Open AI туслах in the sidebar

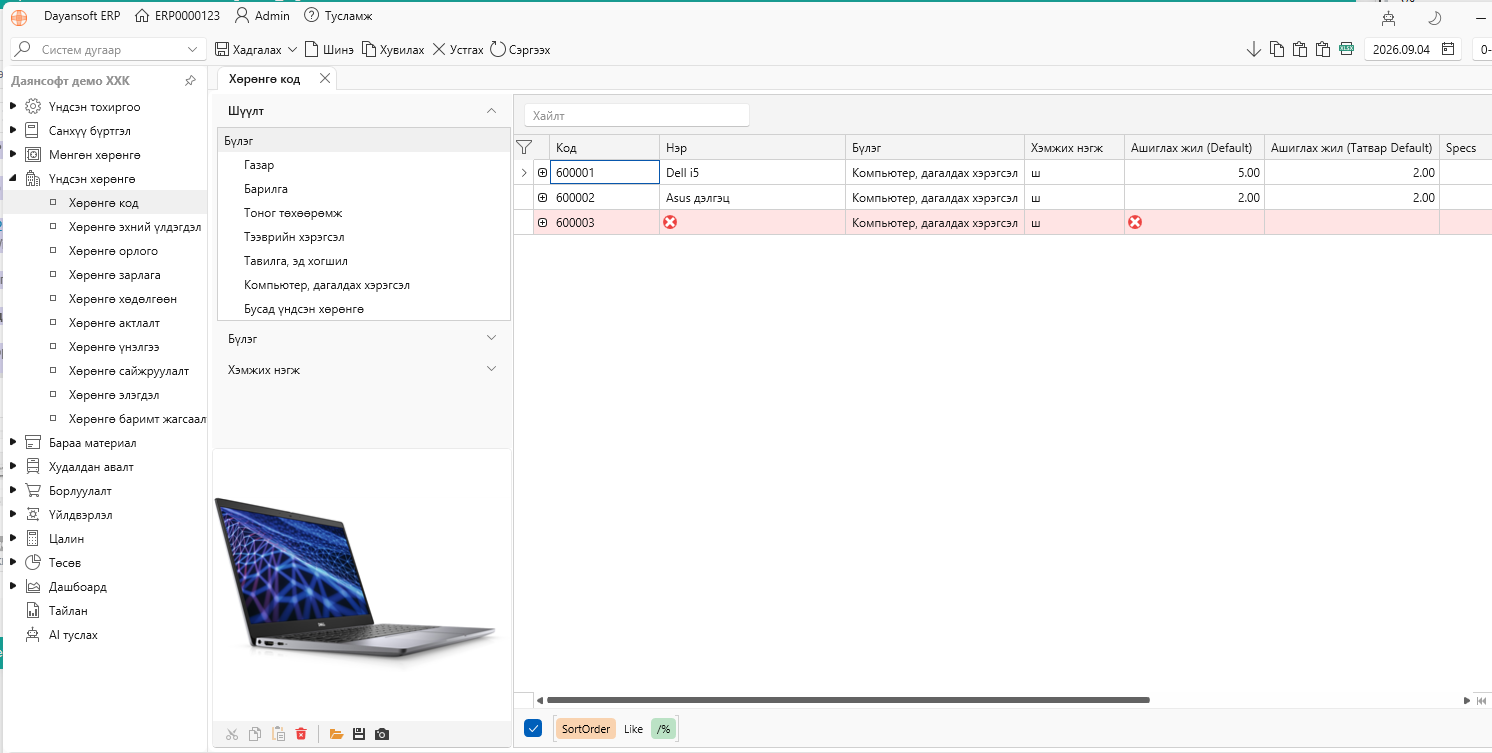coord(73,635)
